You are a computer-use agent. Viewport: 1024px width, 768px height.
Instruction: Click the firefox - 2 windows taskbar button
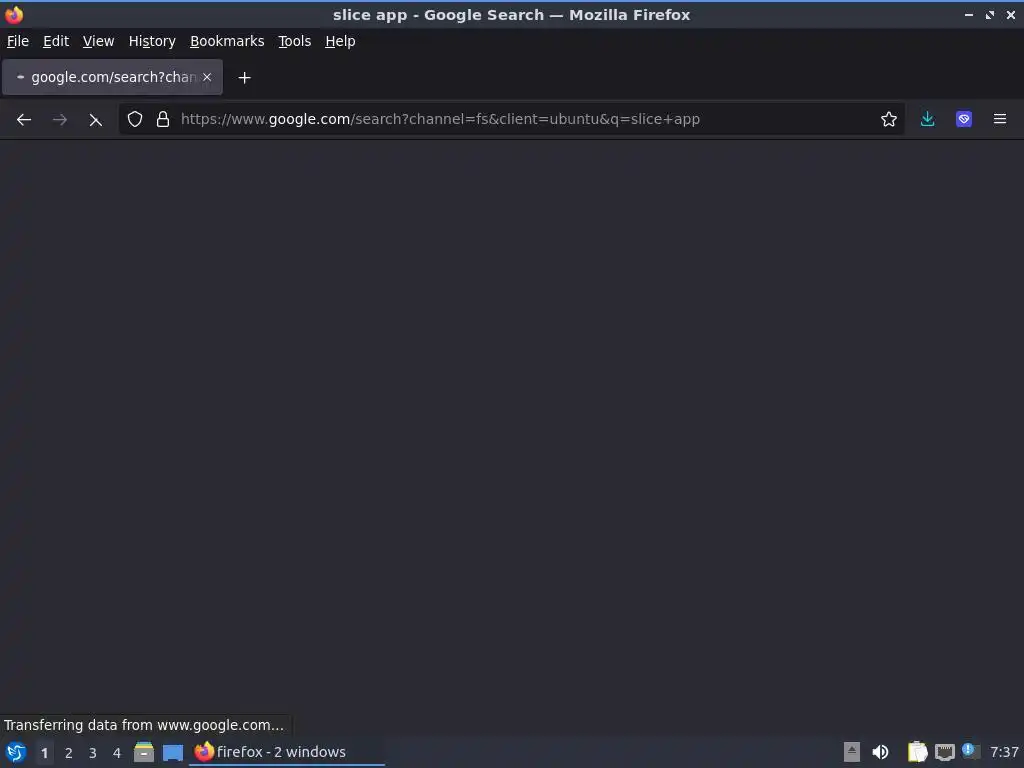tap(287, 752)
